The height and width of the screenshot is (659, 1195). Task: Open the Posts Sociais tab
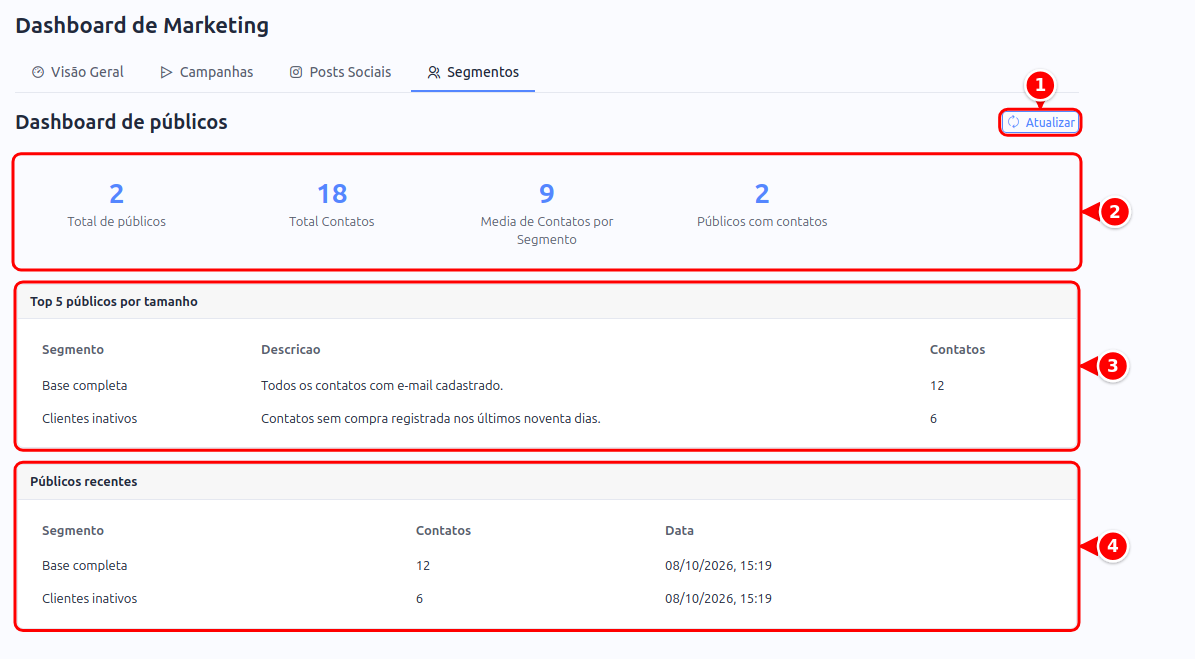[340, 72]
